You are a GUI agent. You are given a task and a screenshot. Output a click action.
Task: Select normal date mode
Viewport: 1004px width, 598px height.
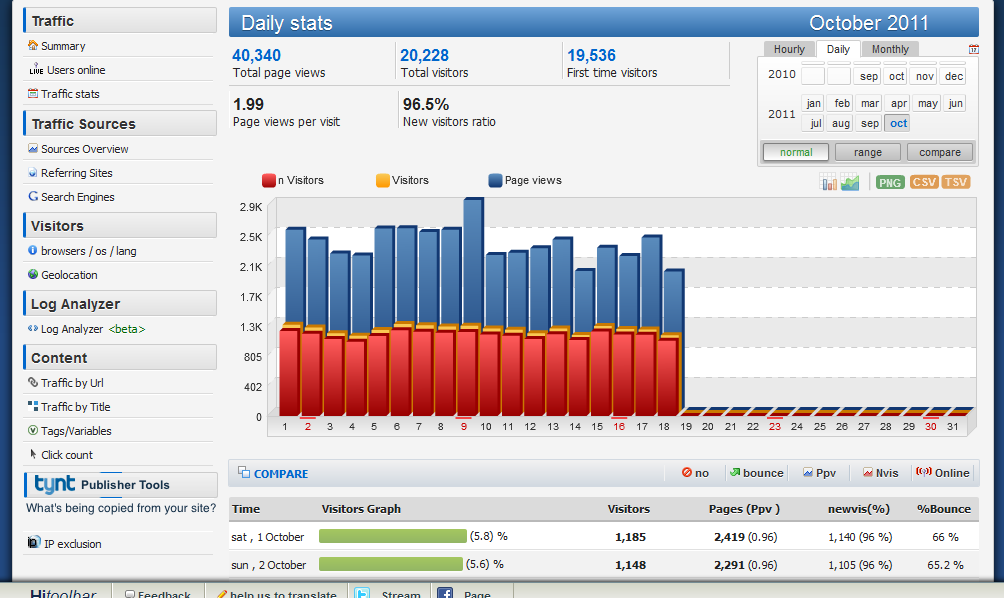click(796, 152)
